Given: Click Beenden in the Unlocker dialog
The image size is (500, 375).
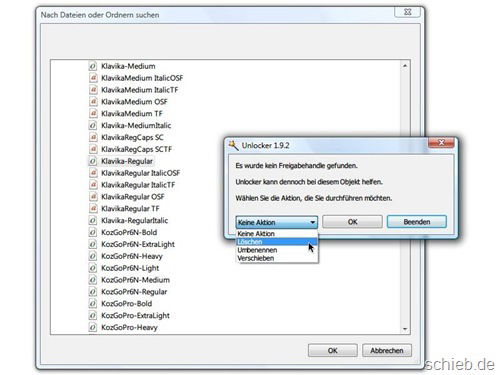Looking at the screenshot, I should pos(417,222).
